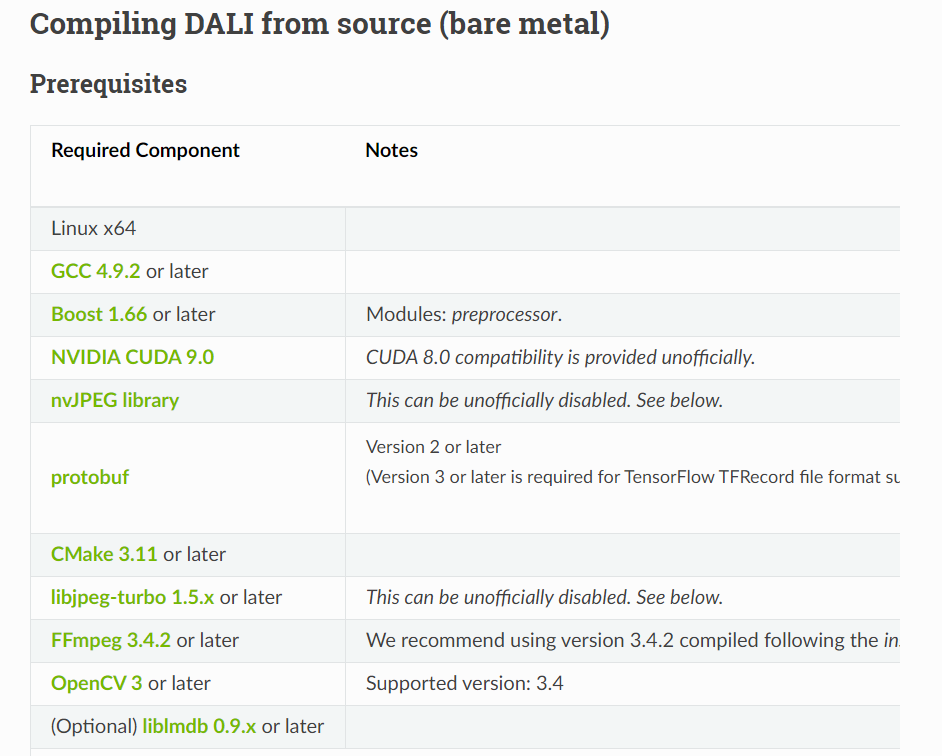Open the nvJPEG library link
This screenshot has width=942, height=756.
pyautogui.click(x=115, y=400)
